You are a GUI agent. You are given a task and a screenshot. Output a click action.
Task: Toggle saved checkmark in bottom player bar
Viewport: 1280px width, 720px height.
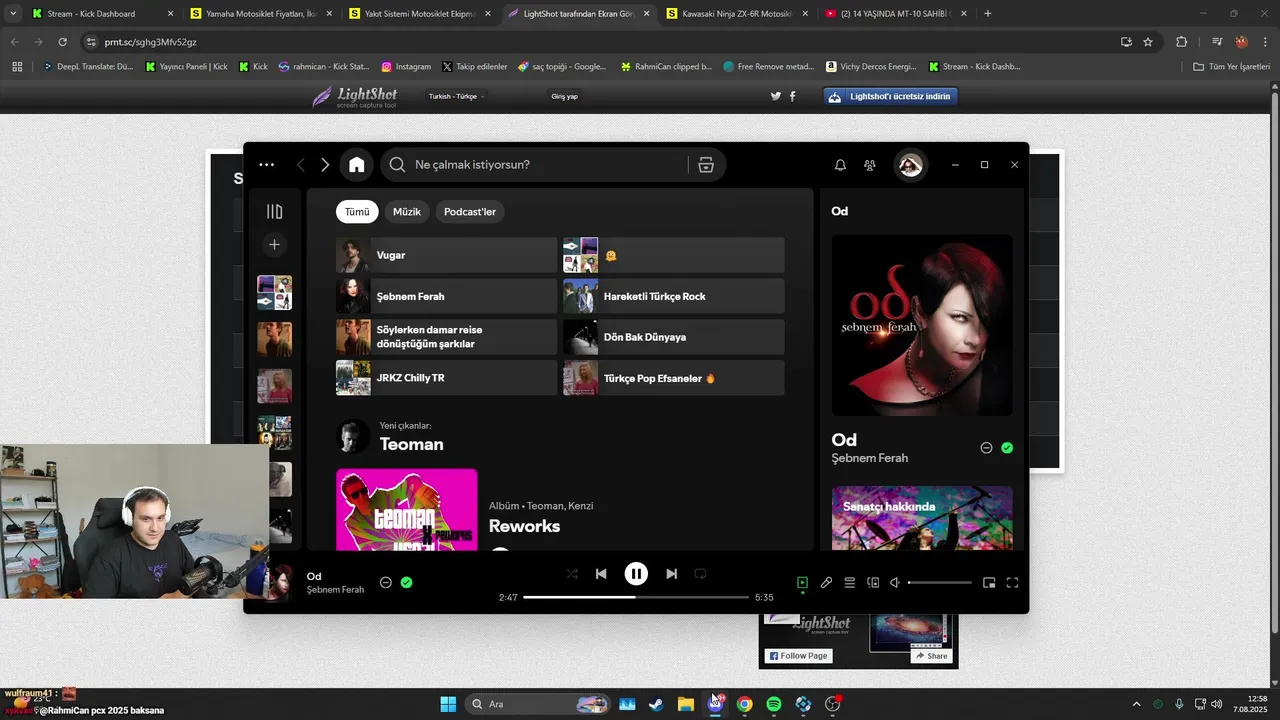[x=406, y=582]
